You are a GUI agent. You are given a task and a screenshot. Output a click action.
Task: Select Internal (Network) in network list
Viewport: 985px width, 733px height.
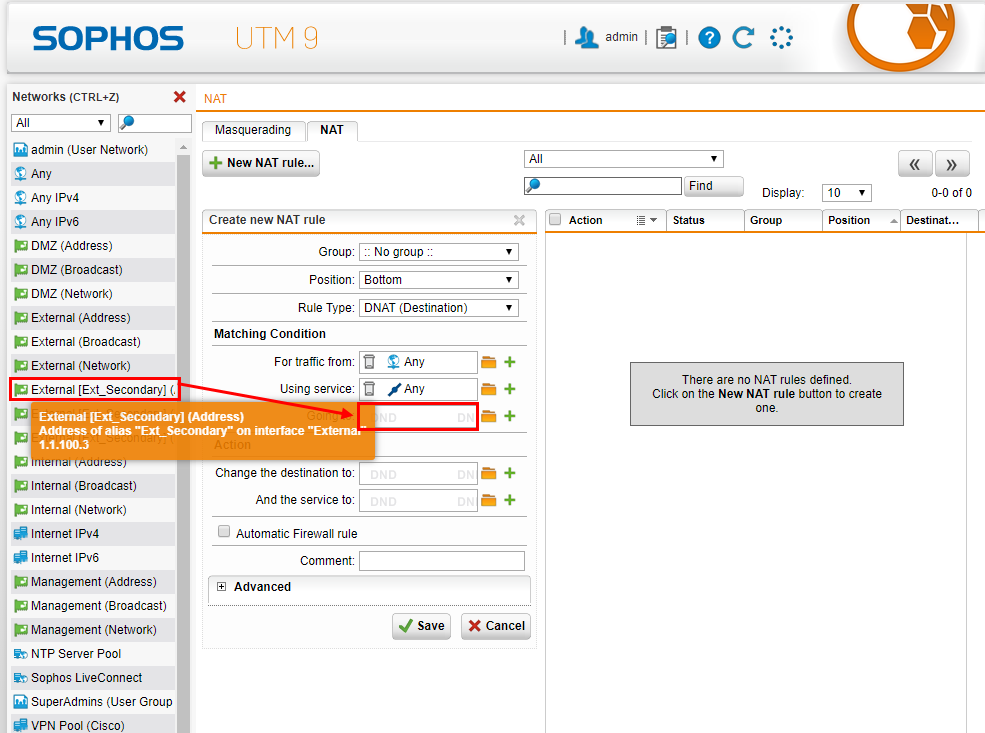click(93, 510)
